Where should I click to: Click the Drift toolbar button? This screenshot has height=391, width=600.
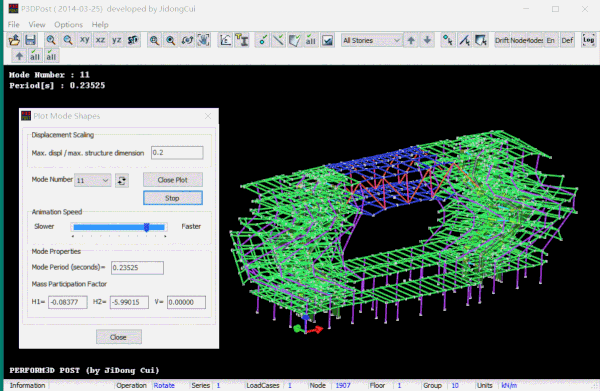click(502, 40)
